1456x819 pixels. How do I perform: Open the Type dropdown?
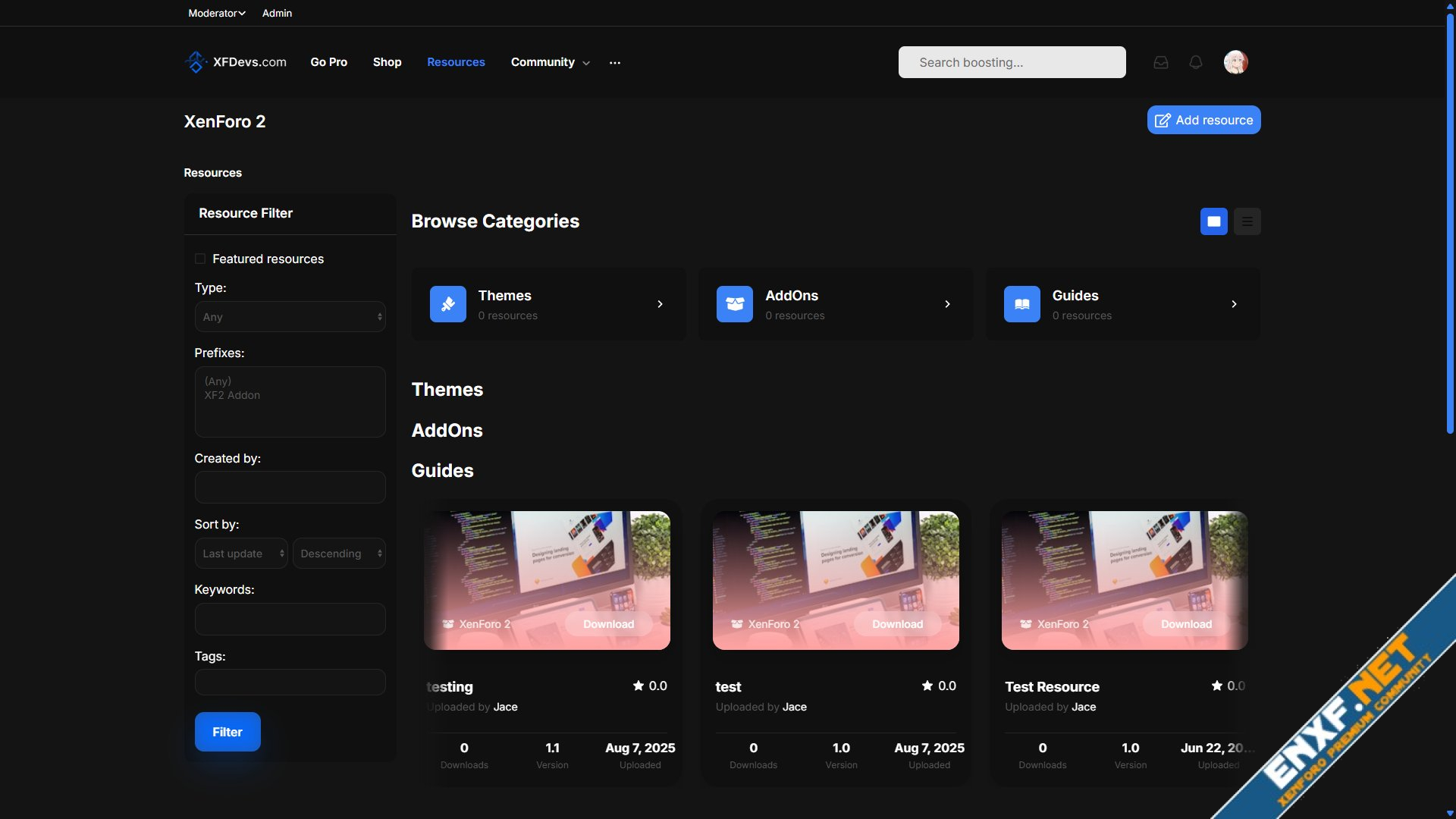[290, 317]
